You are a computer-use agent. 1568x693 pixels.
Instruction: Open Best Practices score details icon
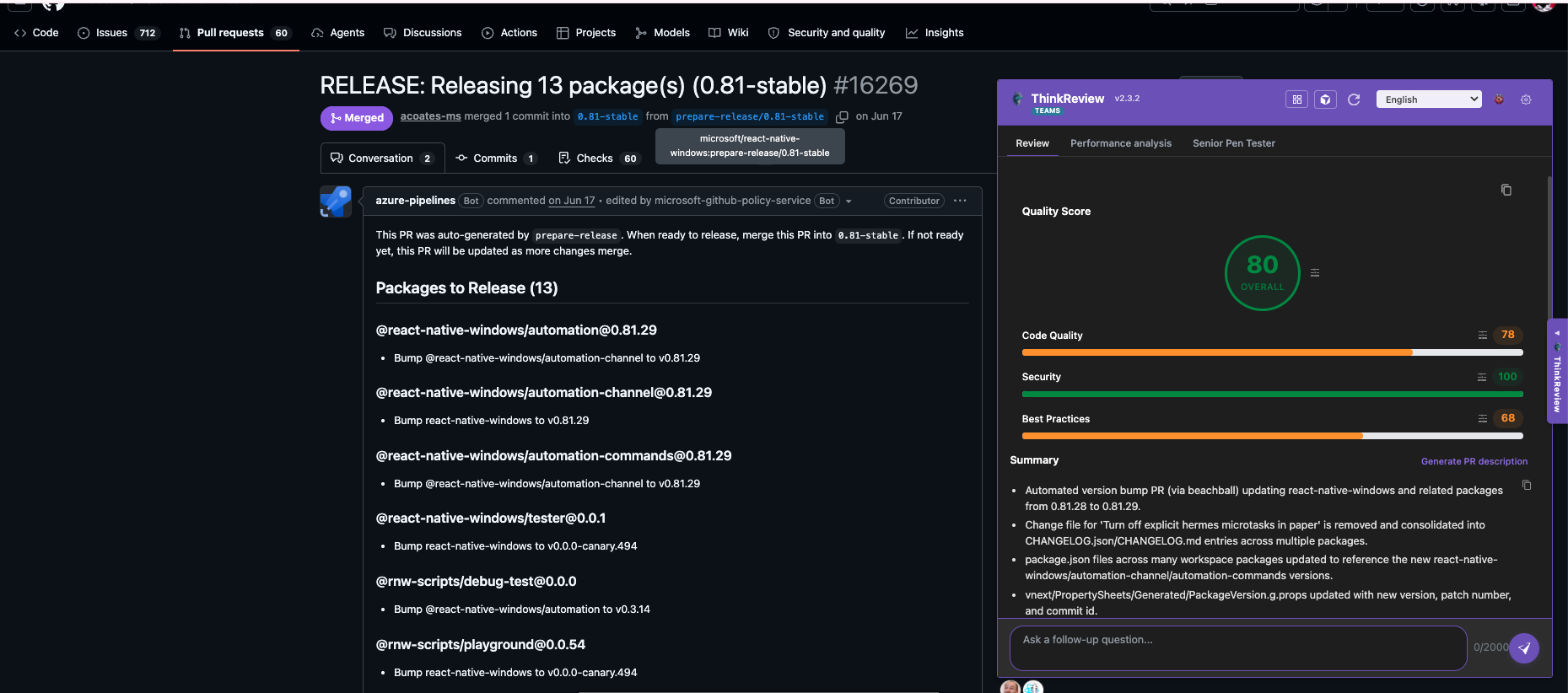tap(1482, 419)
